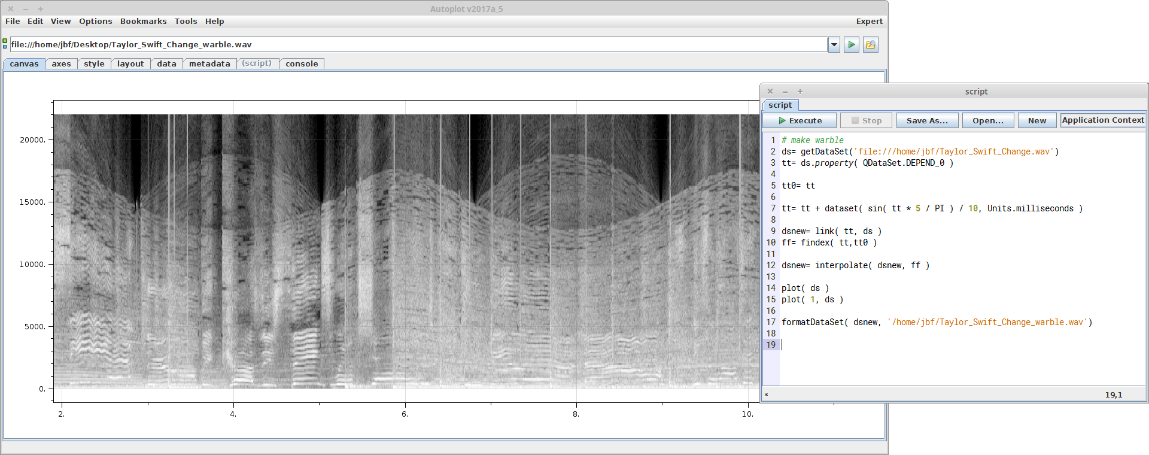
Task: Open the Bookmarks menu
Action: point(143,21)
